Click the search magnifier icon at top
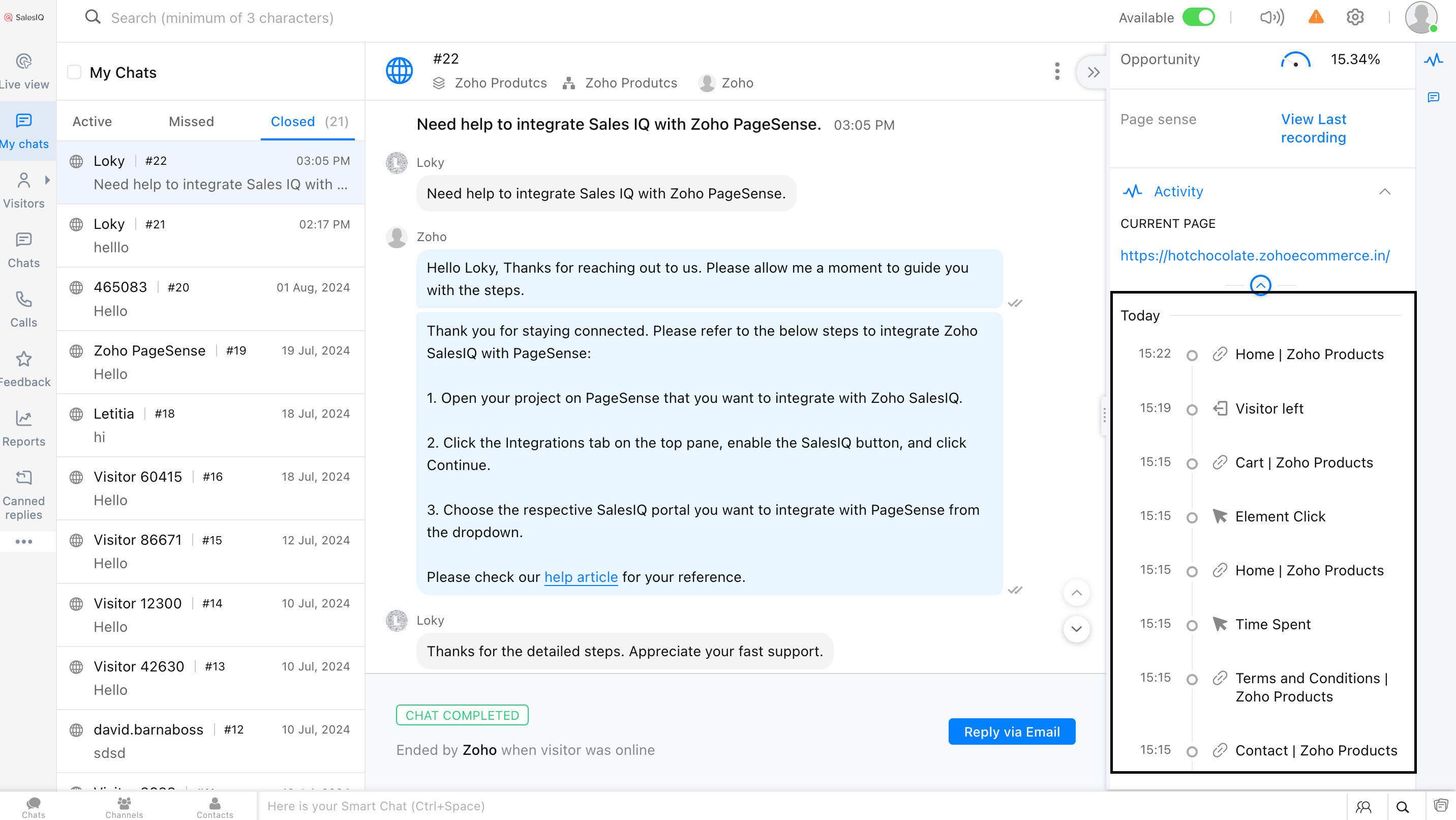Viewport: 1456px width, 820px height. [93, 17]
